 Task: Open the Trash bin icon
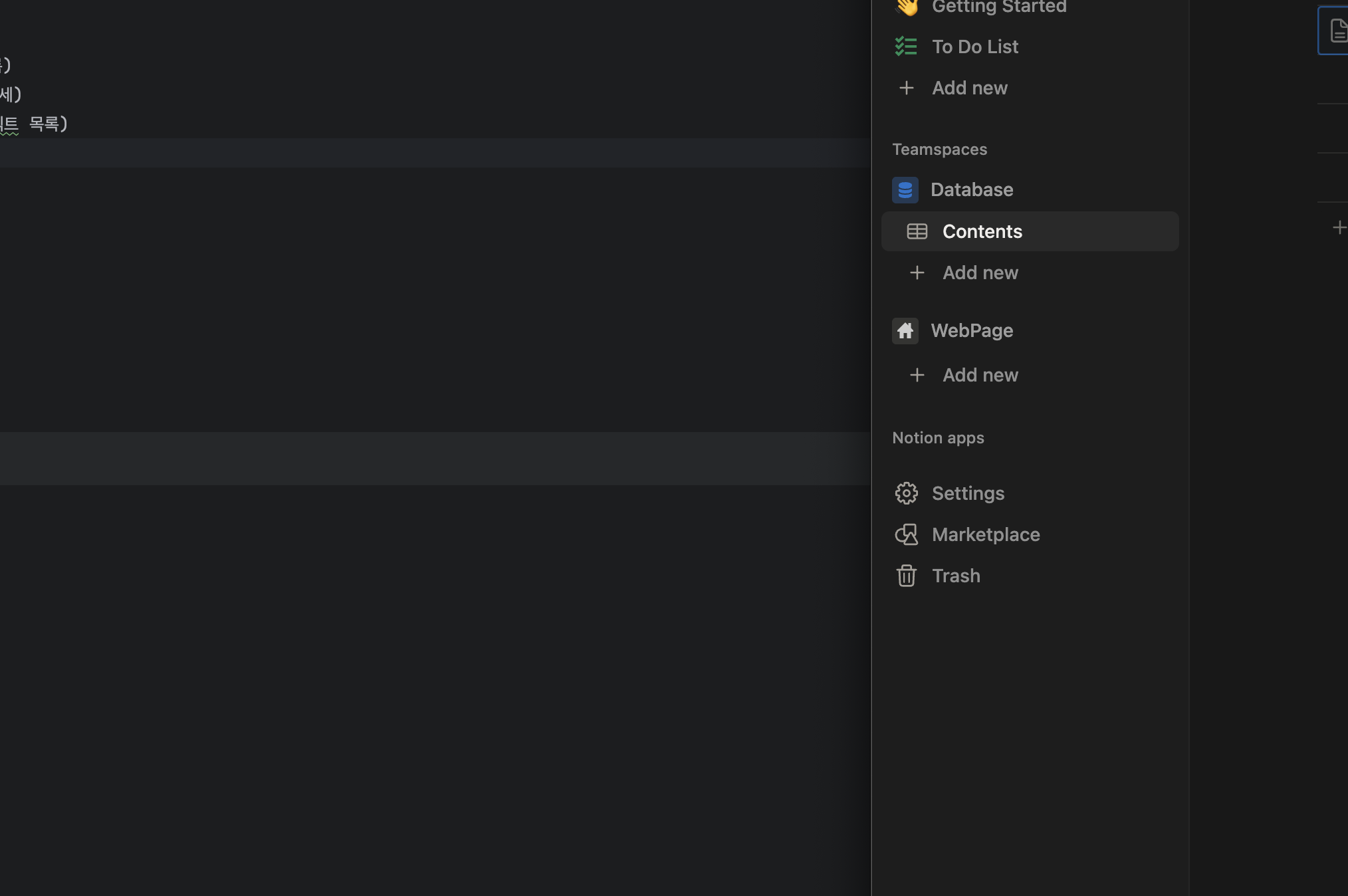pyautogui.click(x=906, y=576)
